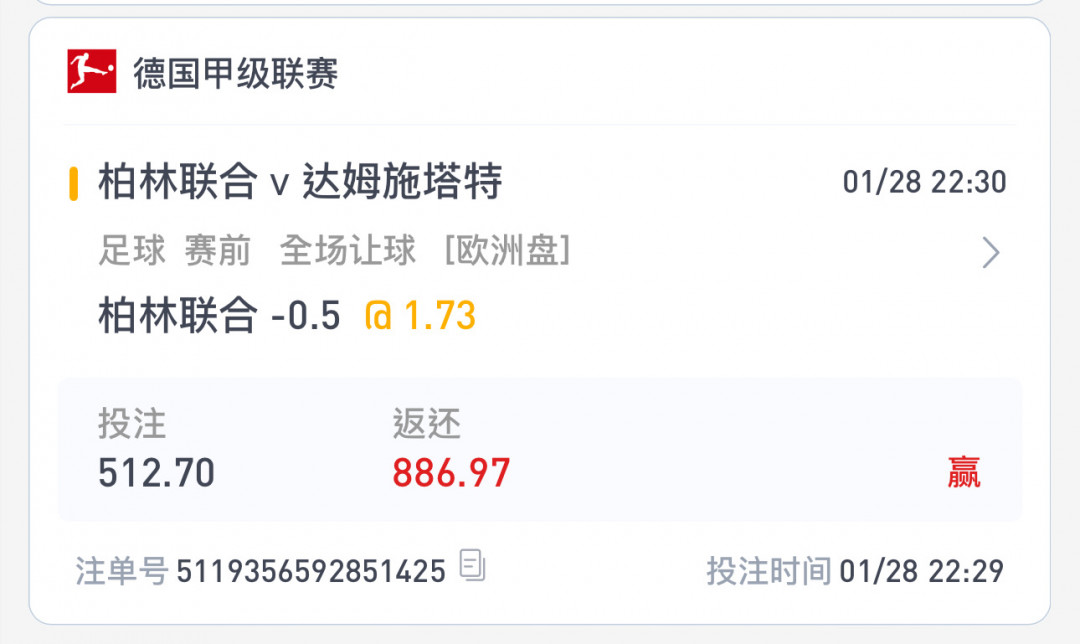Screen dimensions: 1080x644
Task: Click the 德国甲级联赛 league title
Action: tap(236, 73)
